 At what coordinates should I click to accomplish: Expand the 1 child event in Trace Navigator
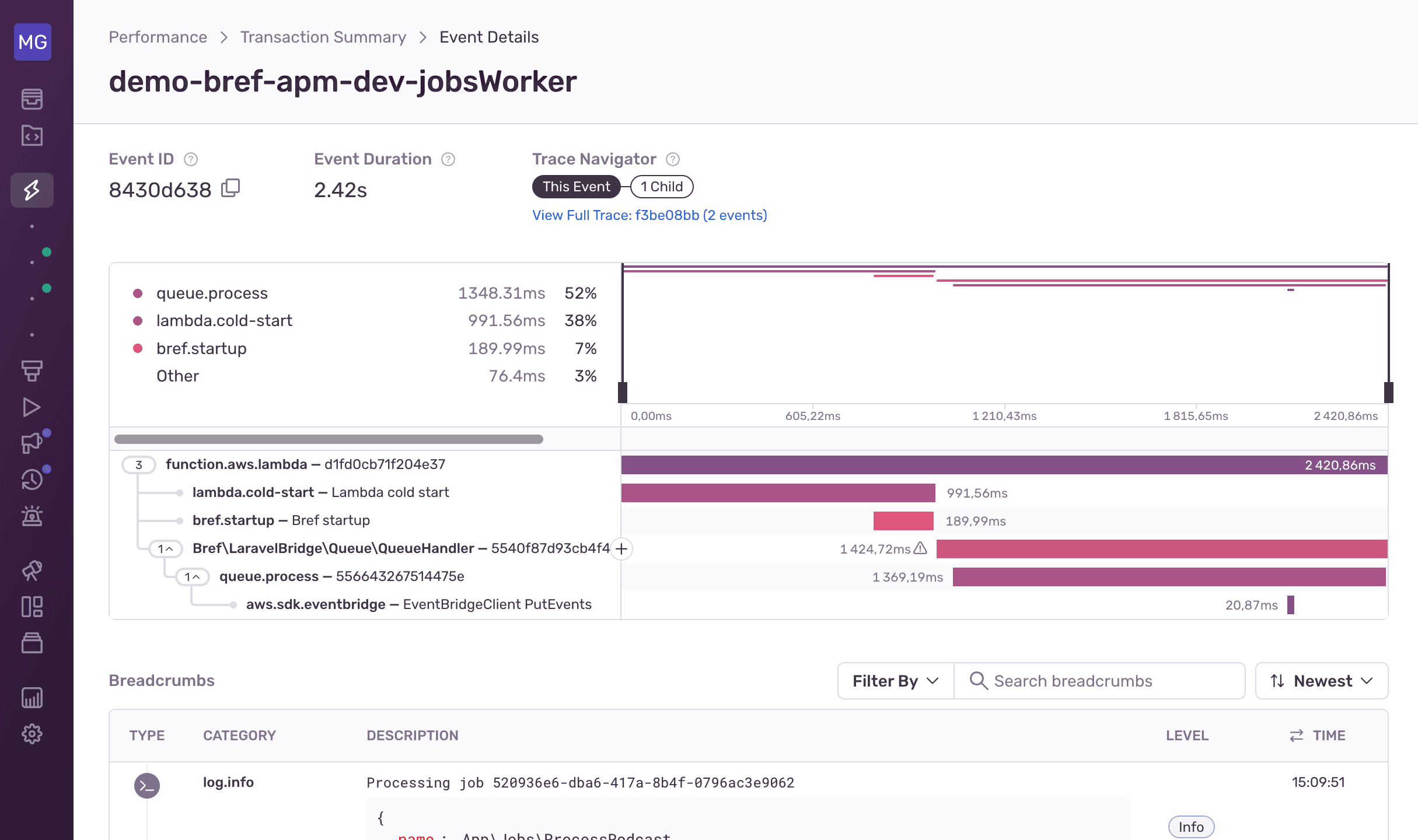(x=660, y=186)
